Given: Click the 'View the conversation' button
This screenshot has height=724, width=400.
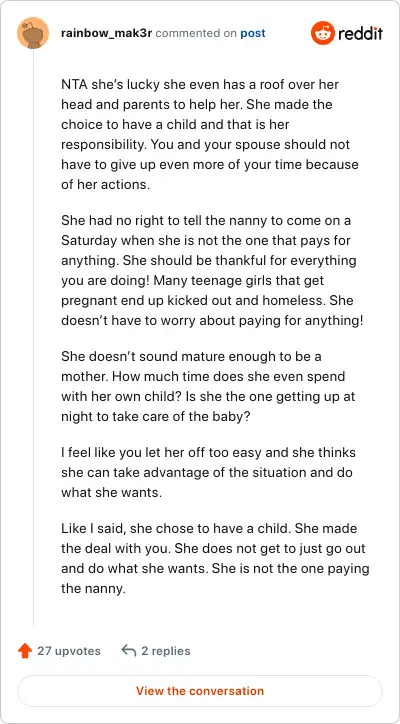Looking at the screenshot, I should pyautogui.click(x=200, y=691).
